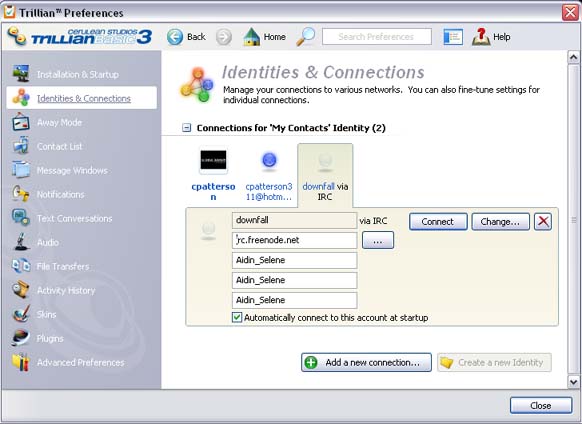Open Notifications preferences
This screenshot has height=424, width=582.
tap(60, 195)
